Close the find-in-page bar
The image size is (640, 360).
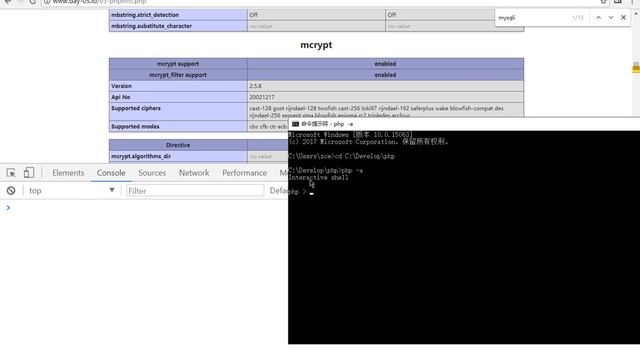click(x=623, y=18)
